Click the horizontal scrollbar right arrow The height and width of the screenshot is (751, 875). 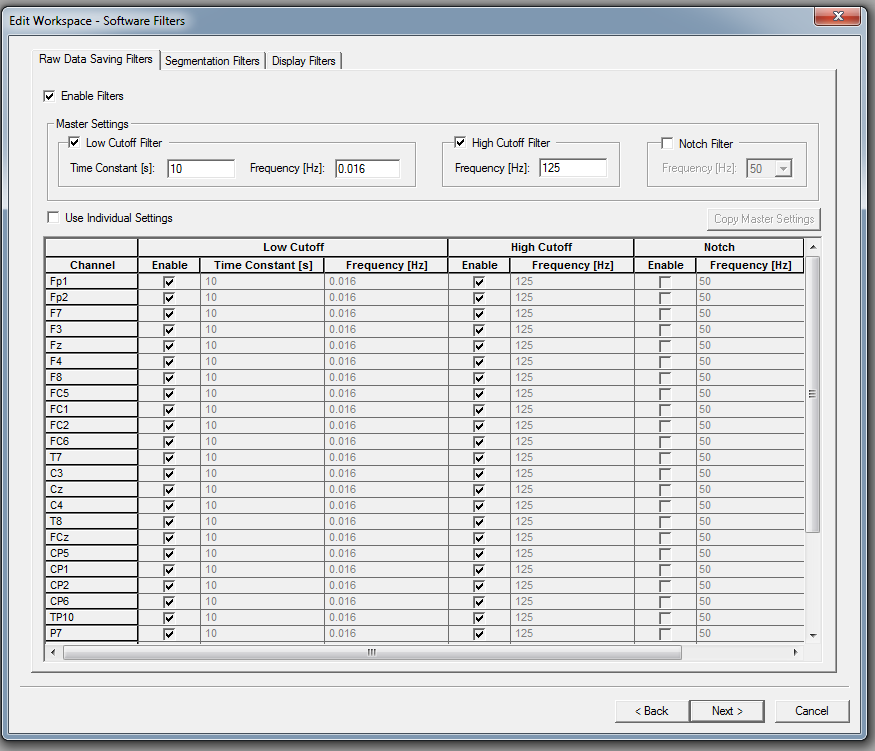(796, 652)
